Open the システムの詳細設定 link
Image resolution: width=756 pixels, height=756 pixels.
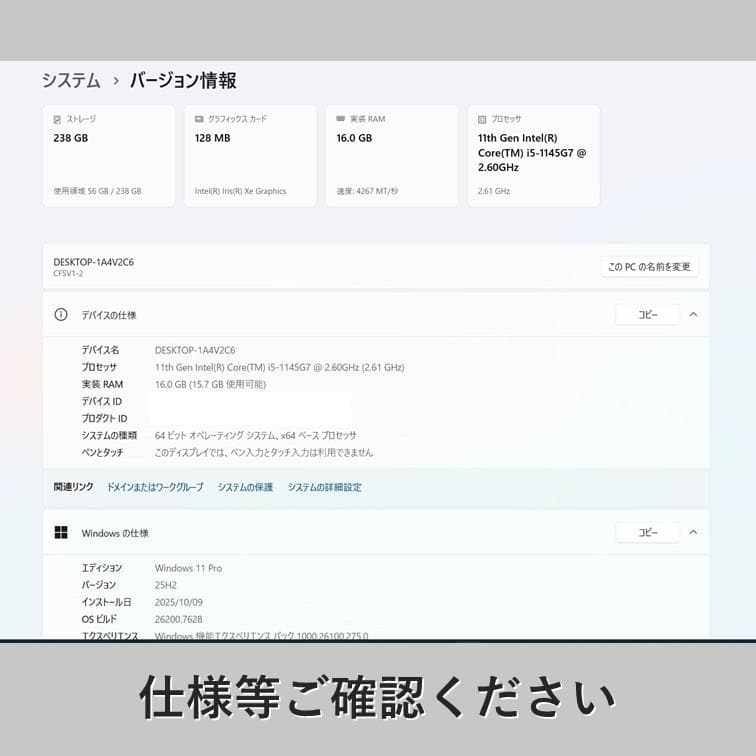pyautogui.click(x=324, y=487)
